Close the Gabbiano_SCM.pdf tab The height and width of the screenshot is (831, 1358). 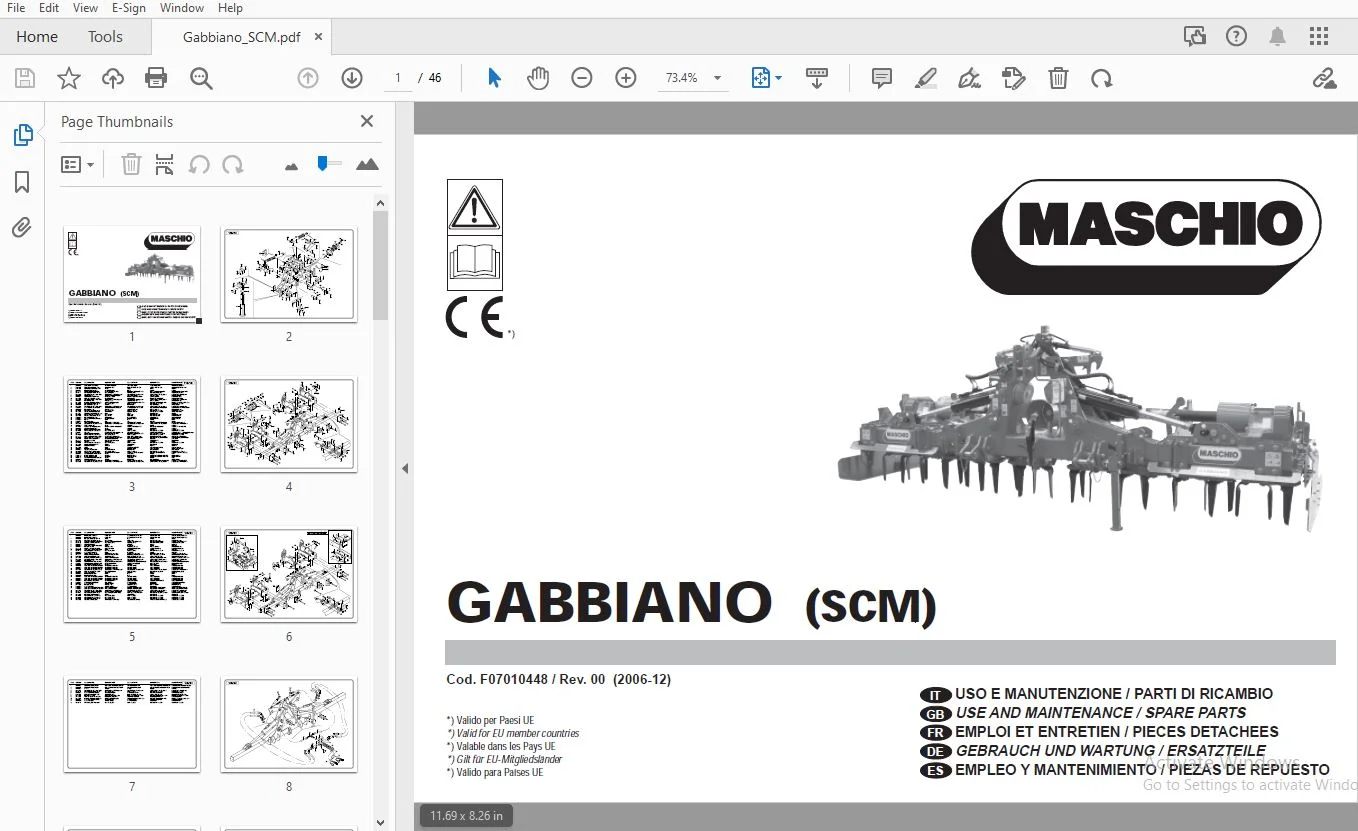coord(319,37)
